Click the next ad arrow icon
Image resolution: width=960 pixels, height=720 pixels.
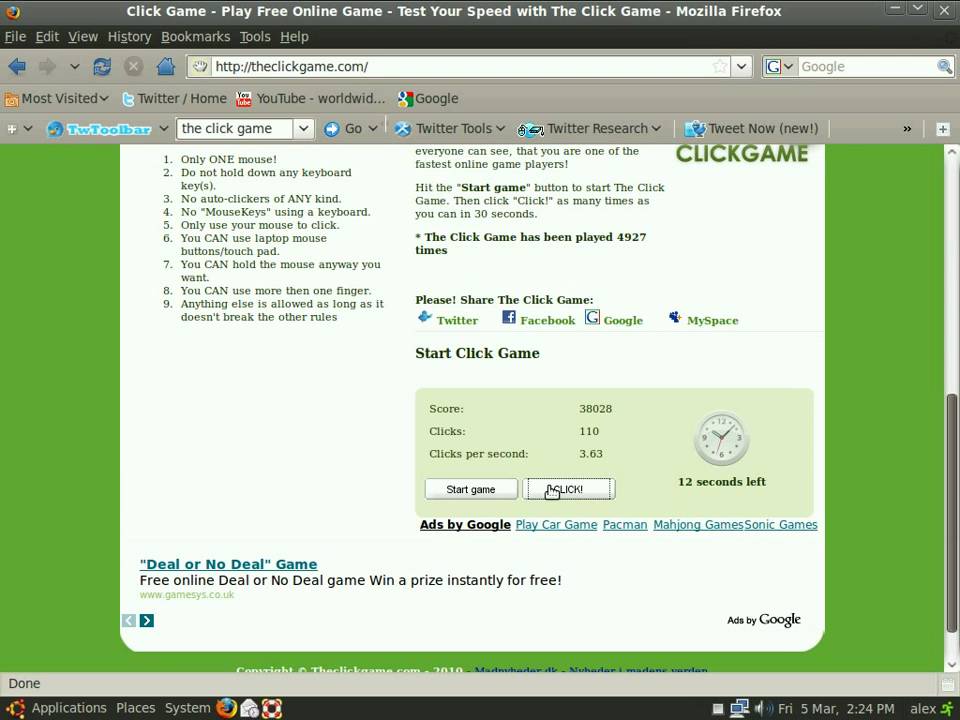pos(146,620)
